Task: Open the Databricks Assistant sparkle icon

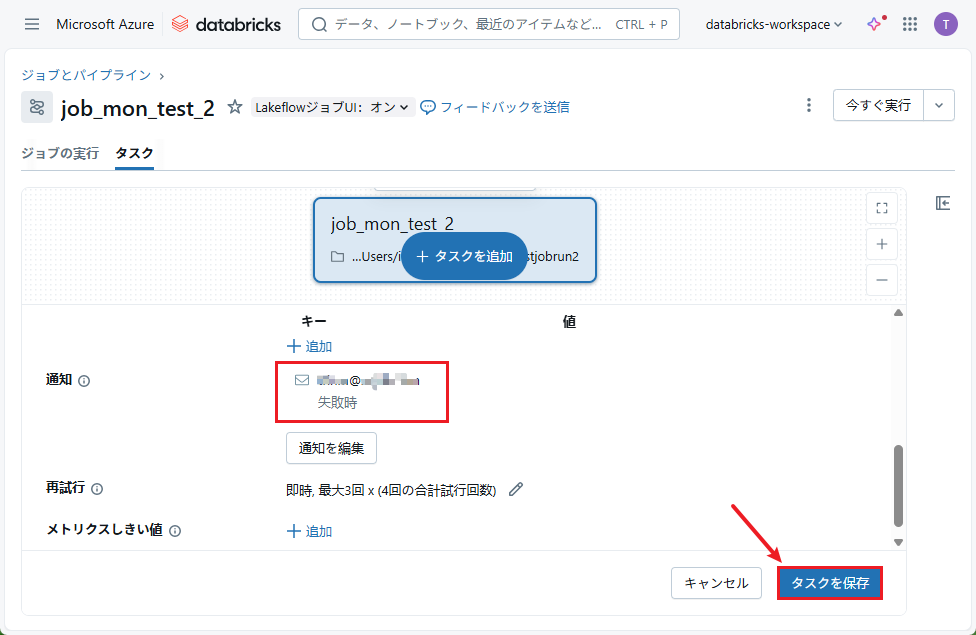Action: [875, 24]
